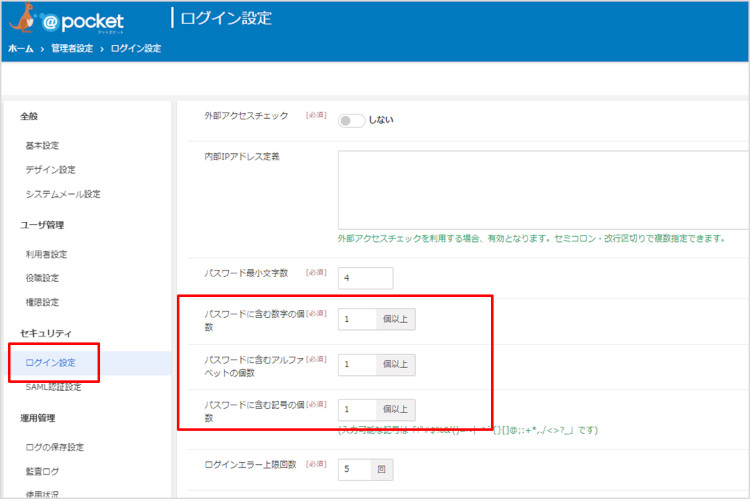Select ログイン設定 in the sidebar

[x=51, y=363]
